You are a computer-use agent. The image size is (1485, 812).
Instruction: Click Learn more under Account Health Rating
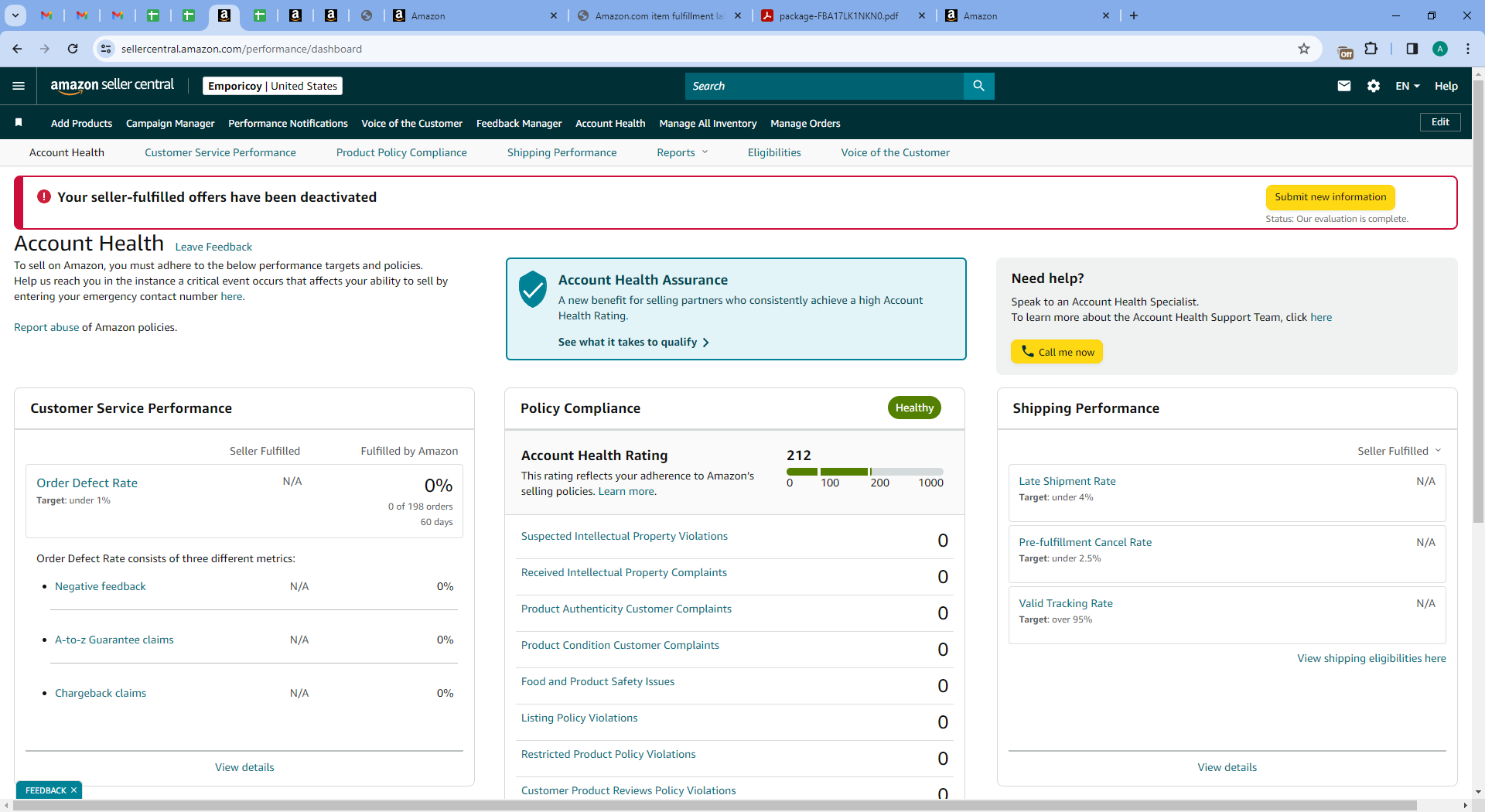coord(626,491)
